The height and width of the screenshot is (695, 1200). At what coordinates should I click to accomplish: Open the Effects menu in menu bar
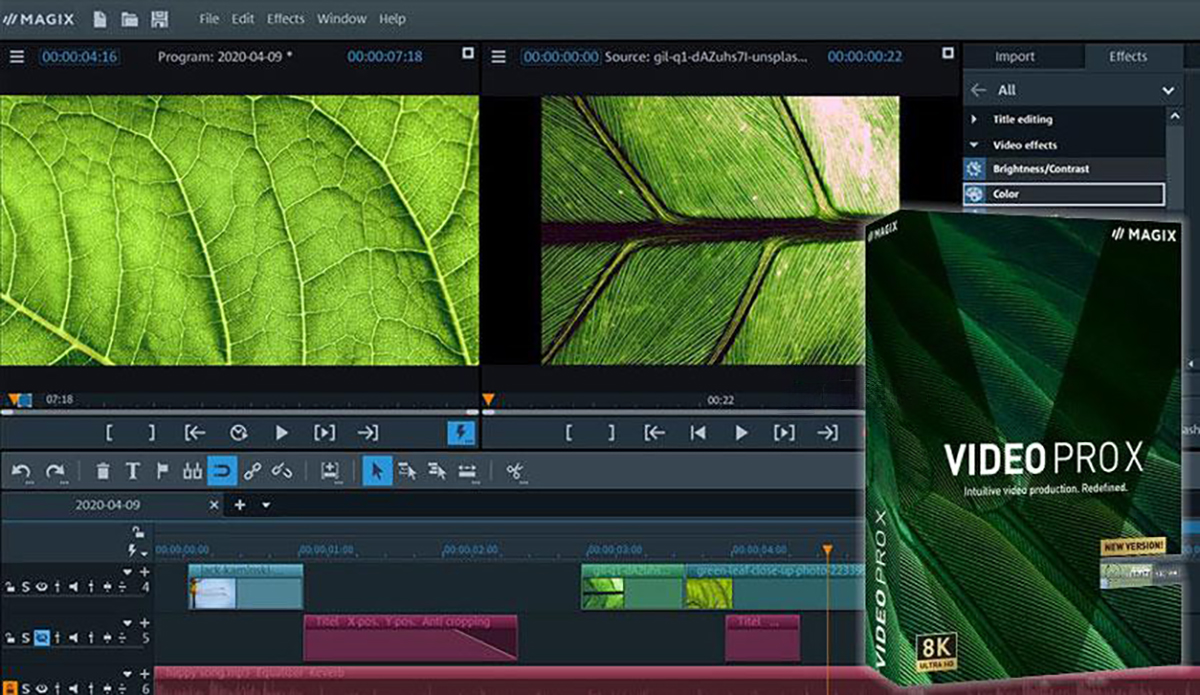tap(285, 19)
